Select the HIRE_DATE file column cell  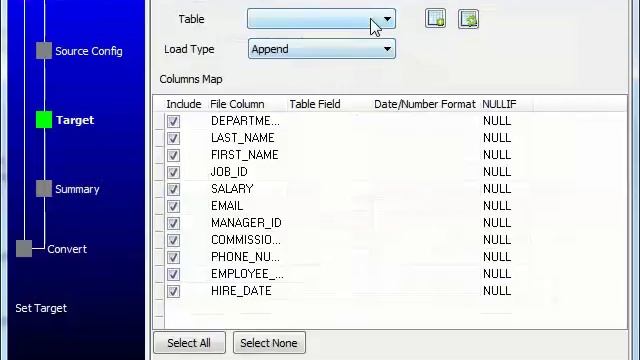point(241,291)
